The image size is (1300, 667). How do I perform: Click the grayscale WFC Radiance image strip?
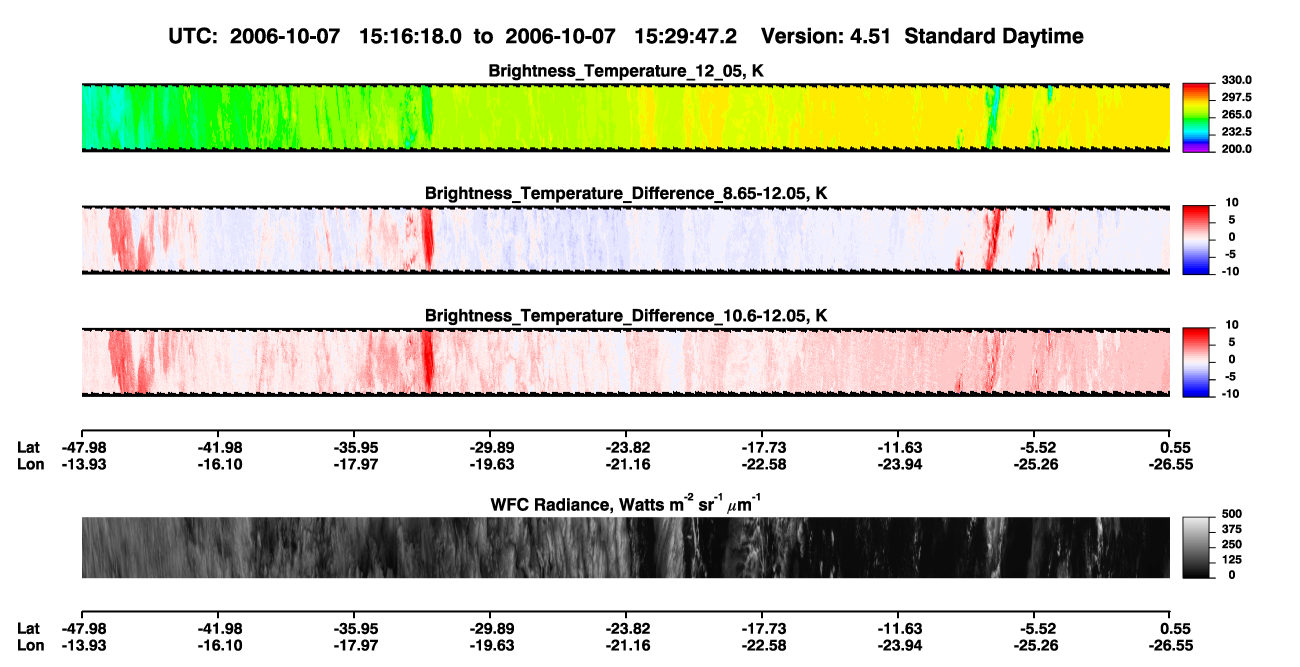625,547
